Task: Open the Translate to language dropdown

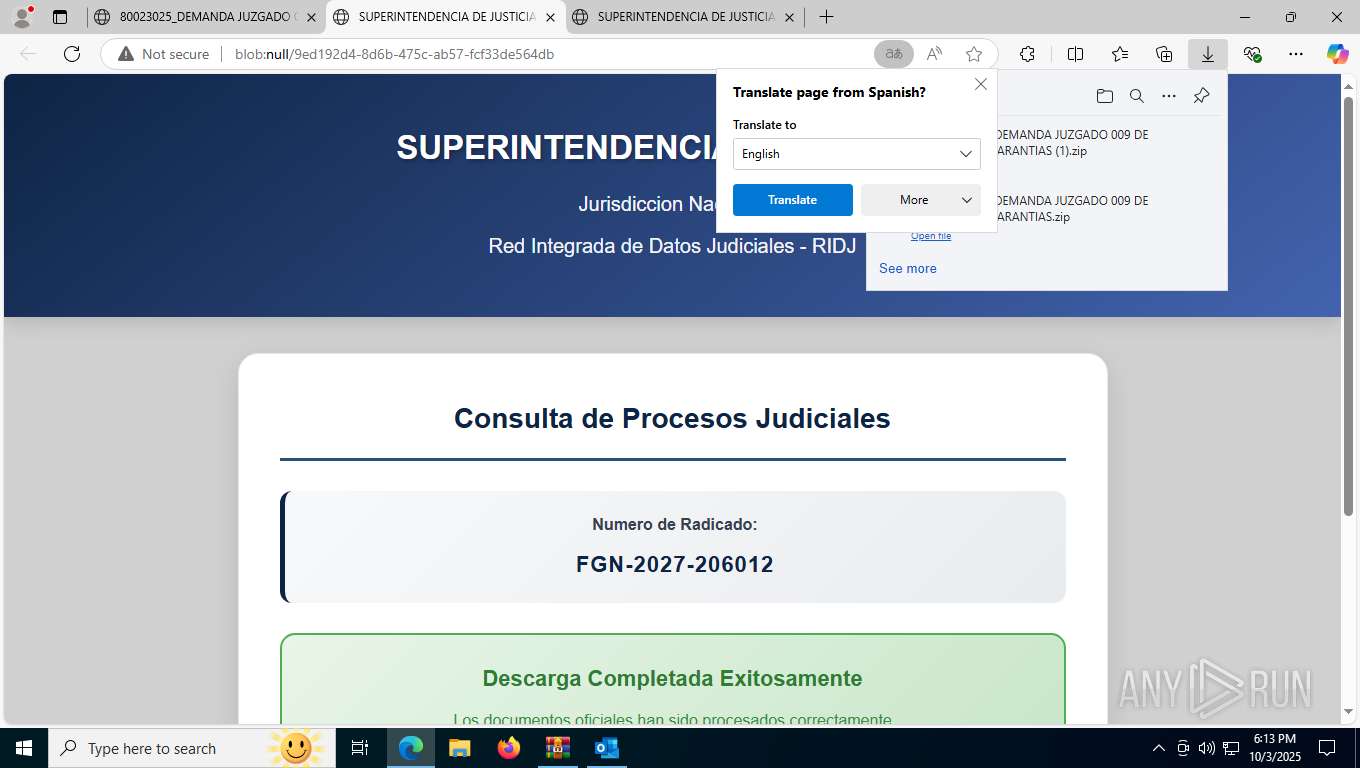Action: coord(857,154)
